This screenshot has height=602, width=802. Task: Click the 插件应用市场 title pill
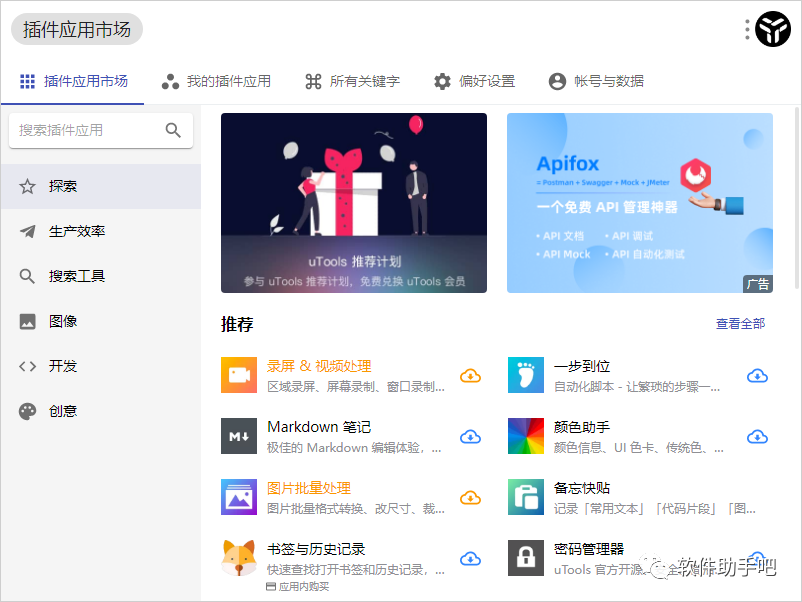click(x=77, y=29)
